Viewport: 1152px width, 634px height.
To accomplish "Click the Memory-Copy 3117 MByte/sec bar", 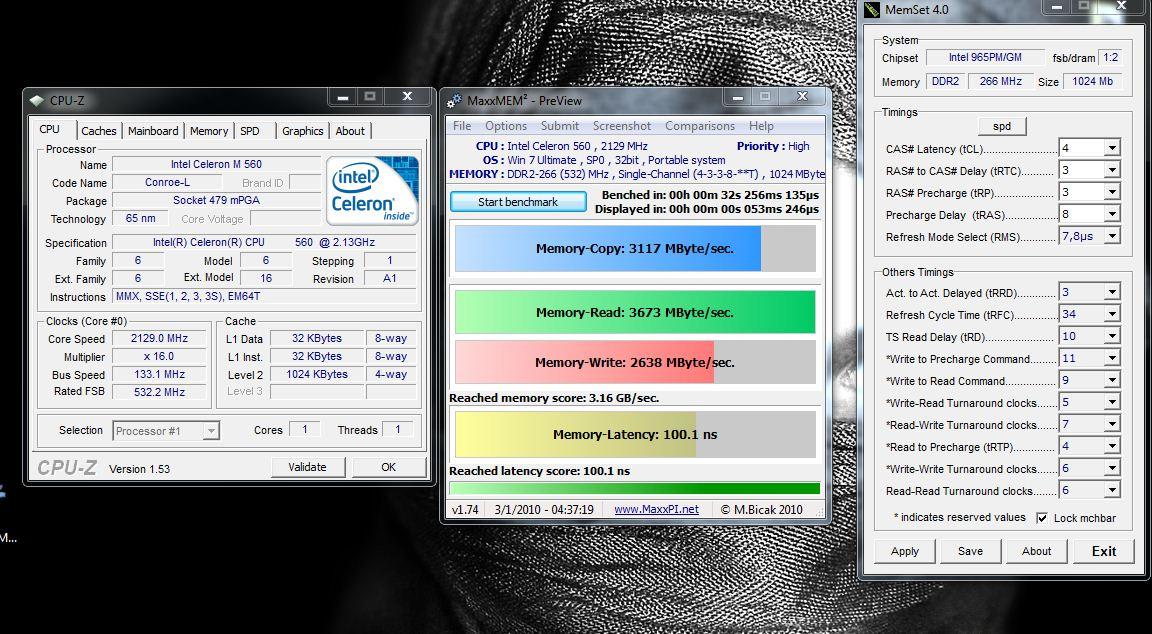I will (635, 248).
